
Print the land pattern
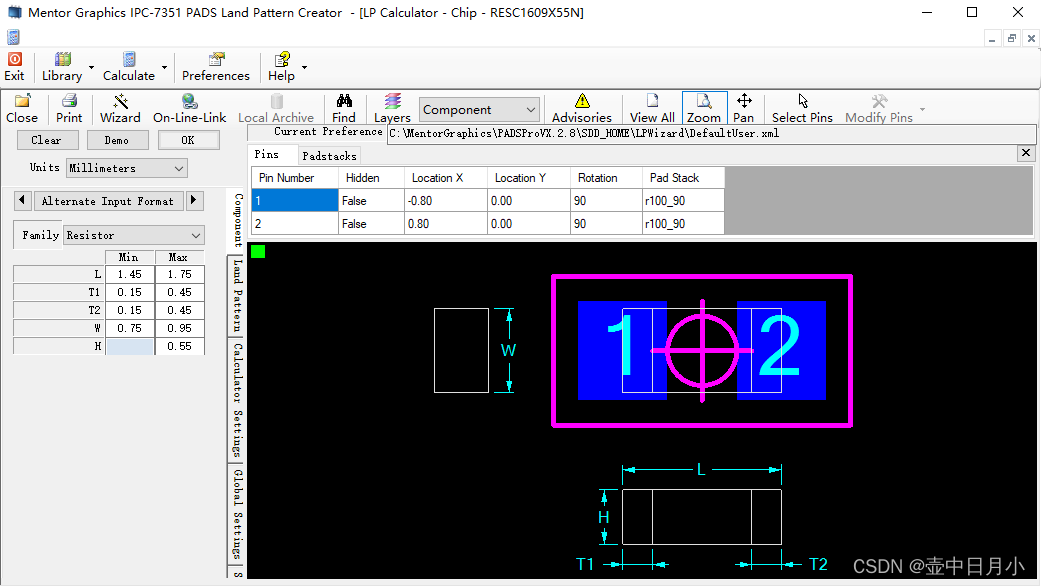coord(69,108)
